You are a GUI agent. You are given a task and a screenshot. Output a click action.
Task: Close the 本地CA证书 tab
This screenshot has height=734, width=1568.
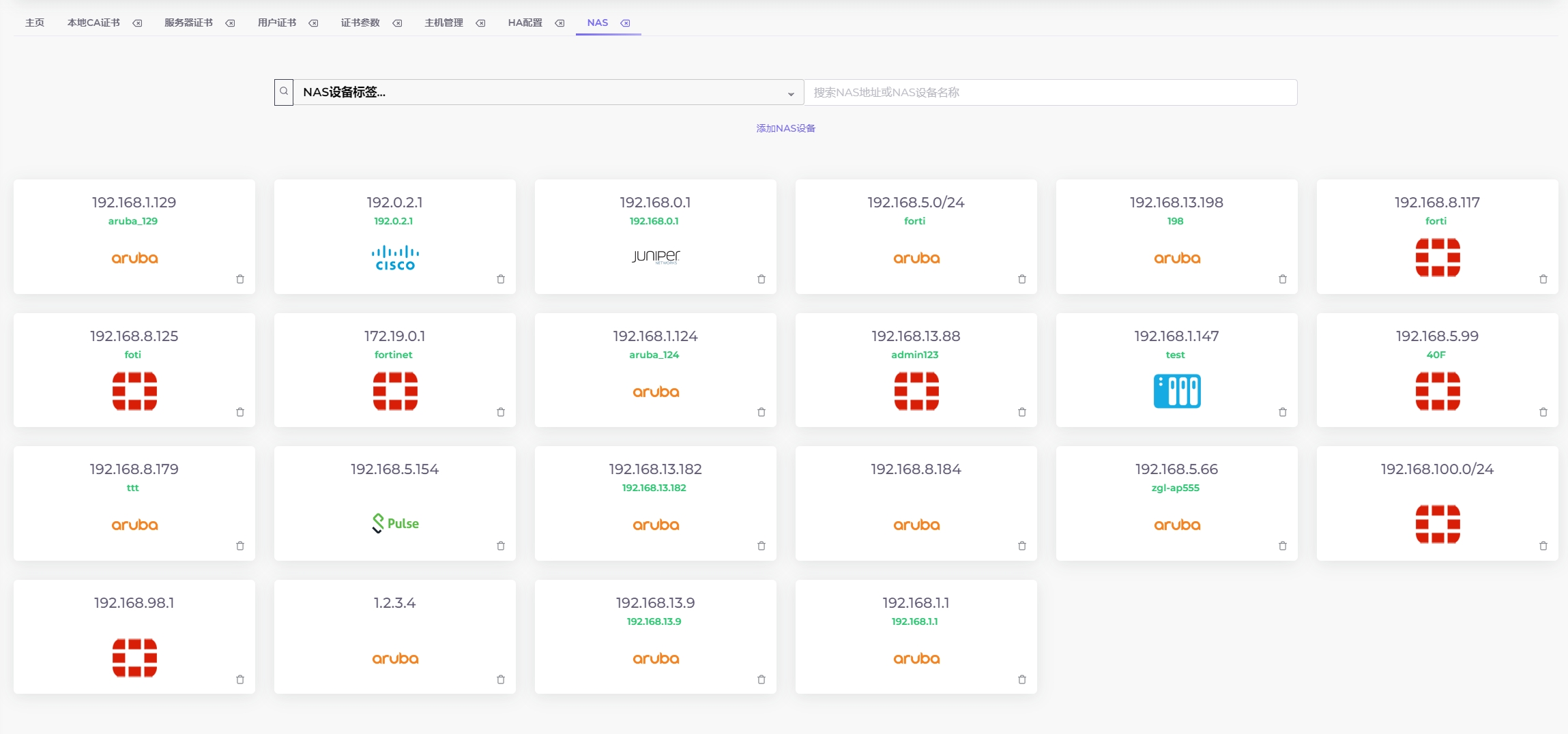tap(137, 23)
